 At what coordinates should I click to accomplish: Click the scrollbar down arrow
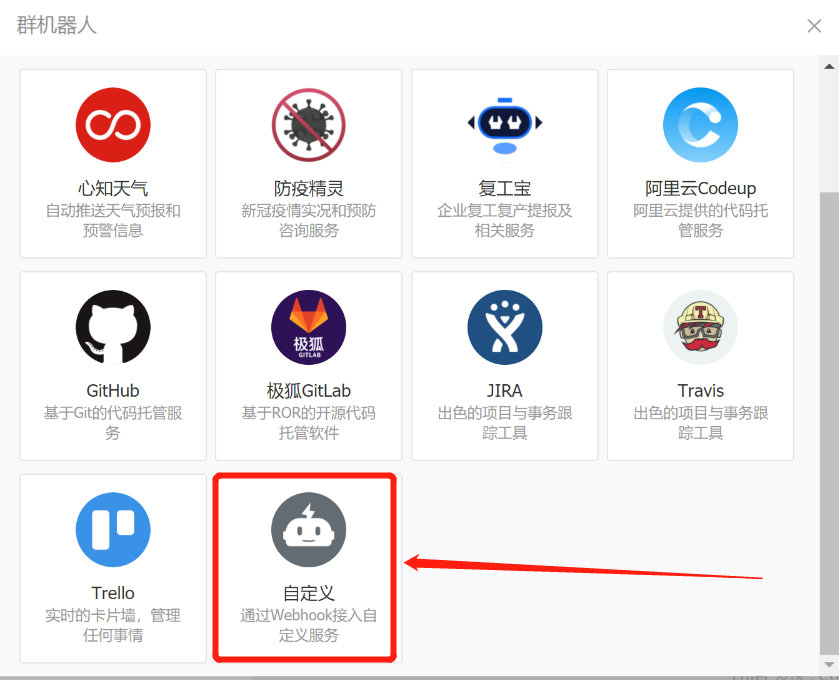tap(829, 665)
